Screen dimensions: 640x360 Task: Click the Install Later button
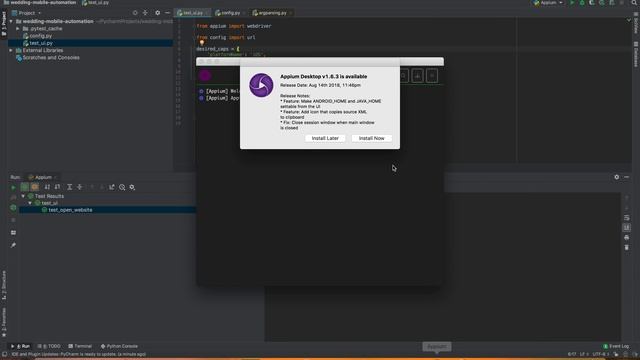(x=325, y=138)
